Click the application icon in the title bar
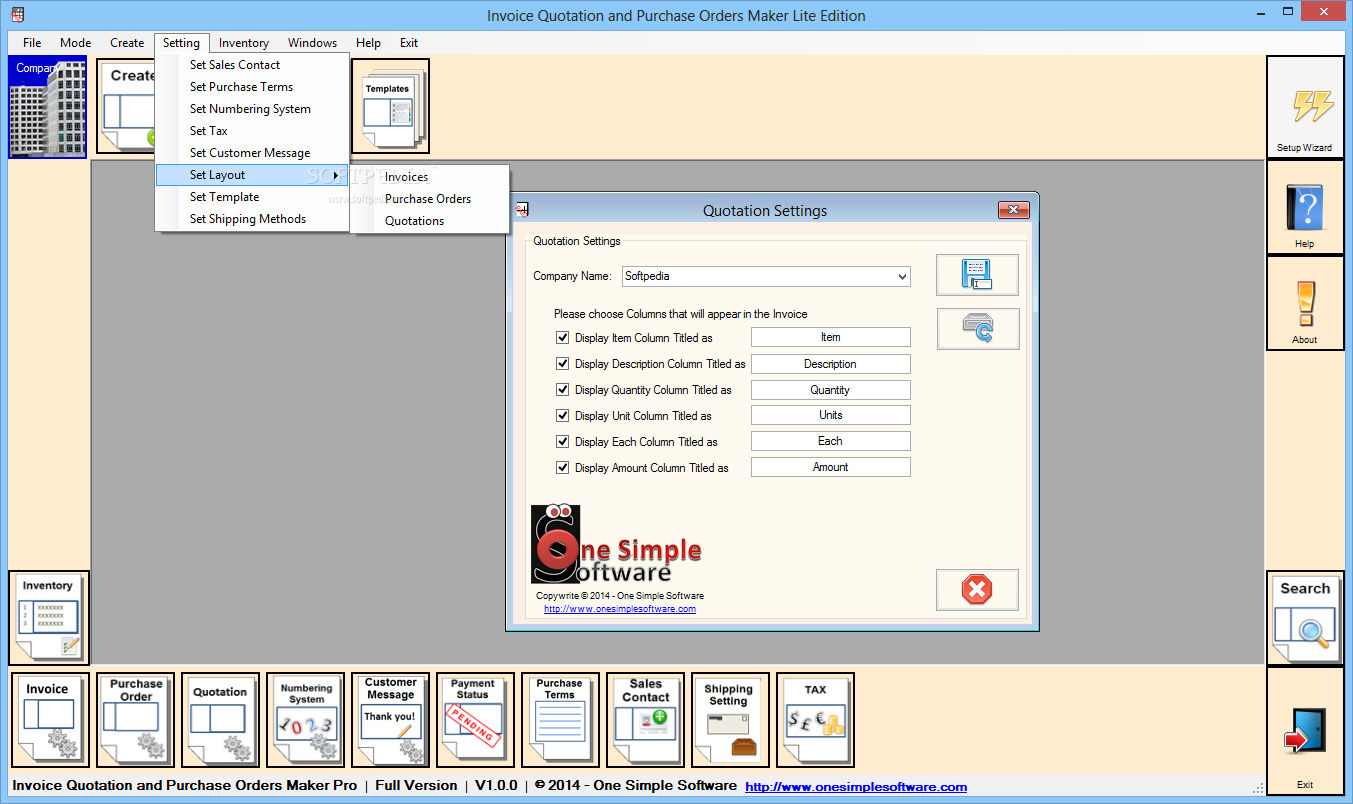The width and height of the screenshot is (1353, 804). point(17,15)
